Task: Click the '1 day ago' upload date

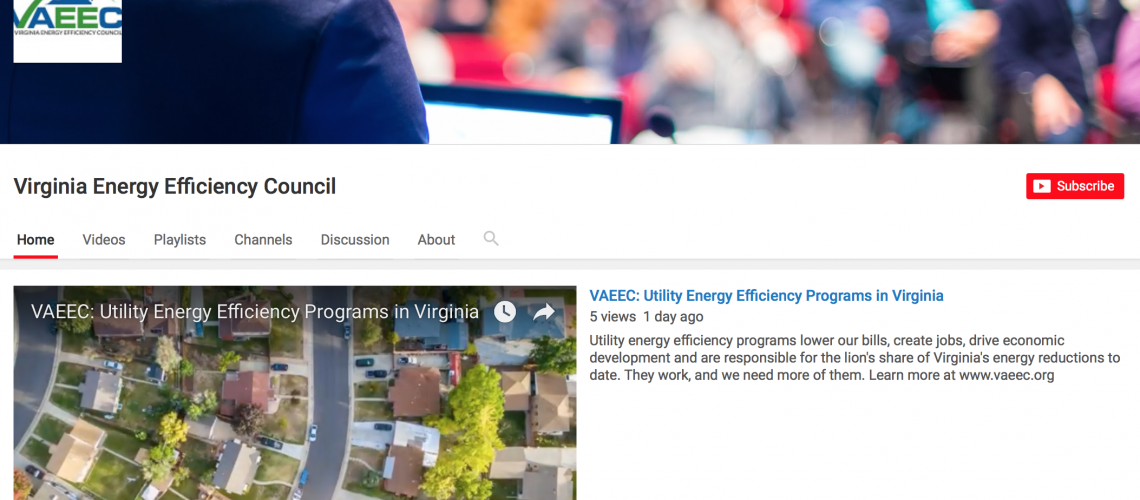Action: point(673,317)
